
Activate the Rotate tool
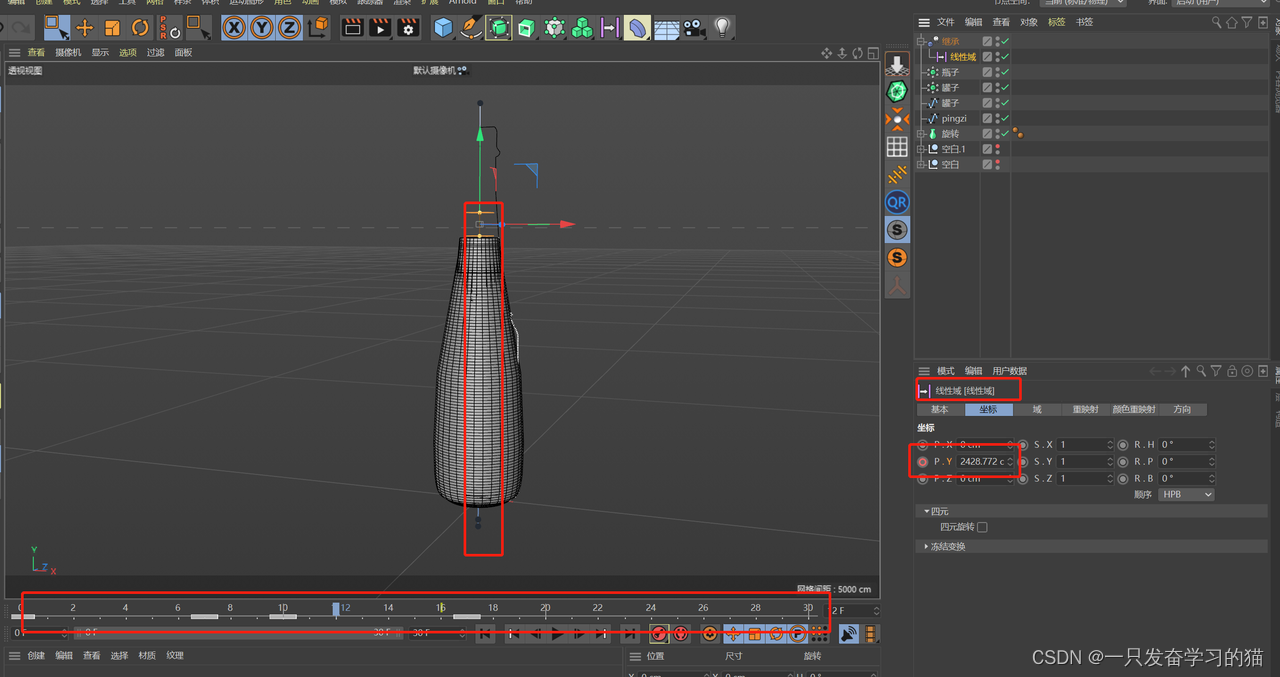click(140, 28)
